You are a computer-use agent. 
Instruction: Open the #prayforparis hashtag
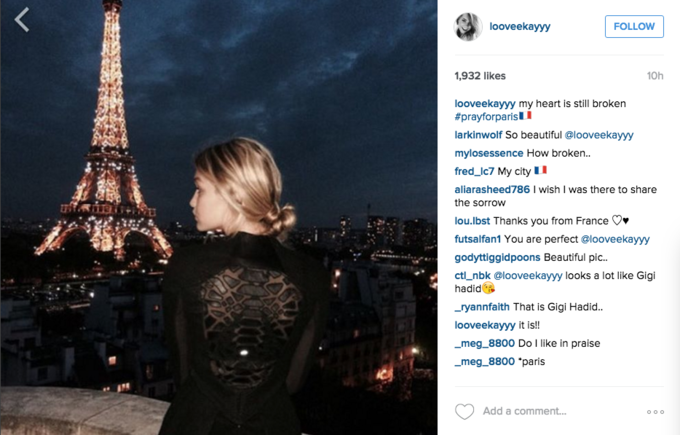486,117
